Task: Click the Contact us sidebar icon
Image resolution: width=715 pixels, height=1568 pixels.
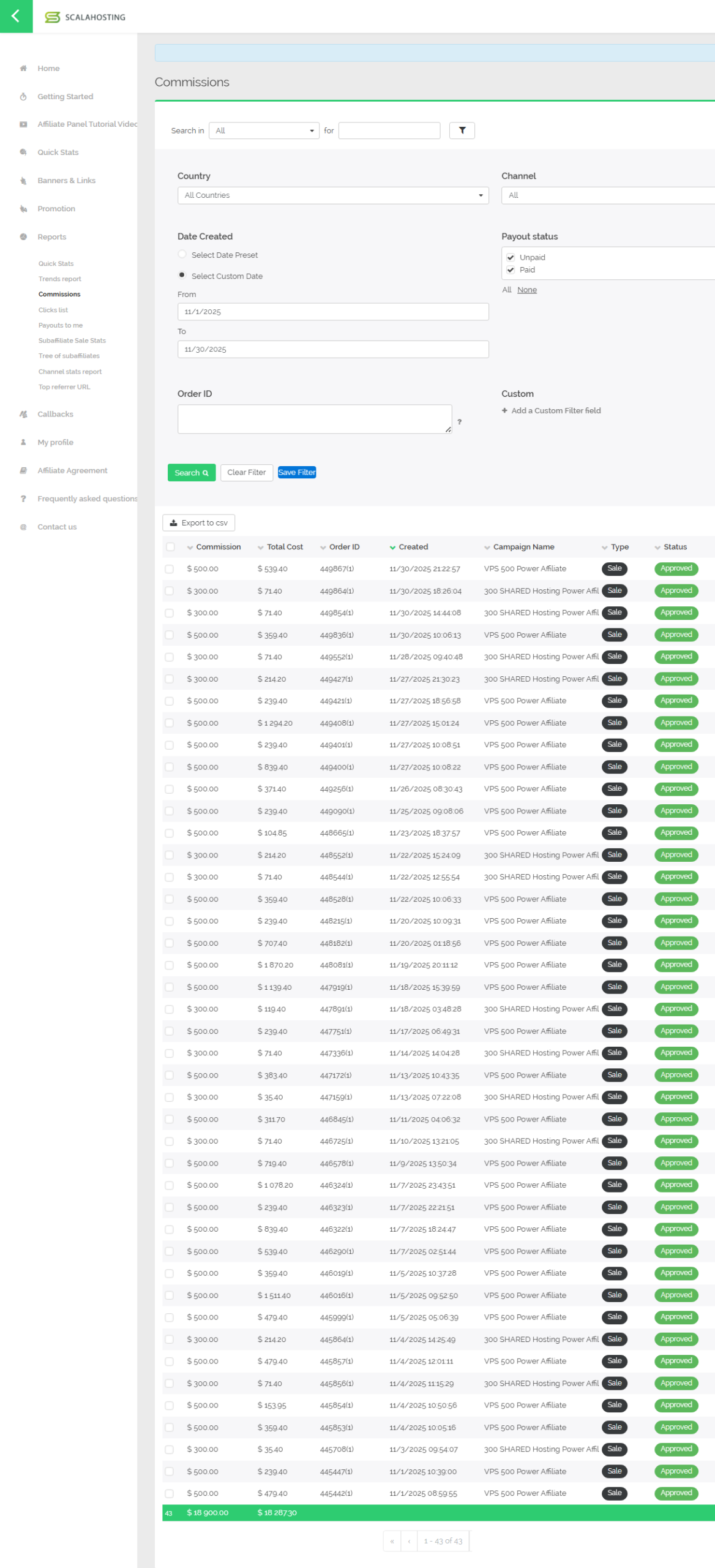Action: point(23,527)
